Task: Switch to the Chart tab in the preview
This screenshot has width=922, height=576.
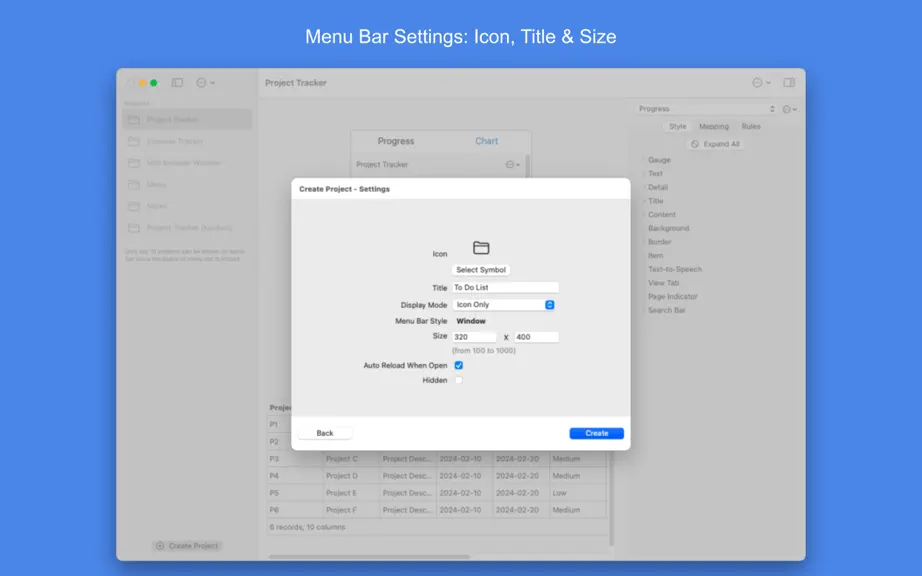Action: click(486, 141)
